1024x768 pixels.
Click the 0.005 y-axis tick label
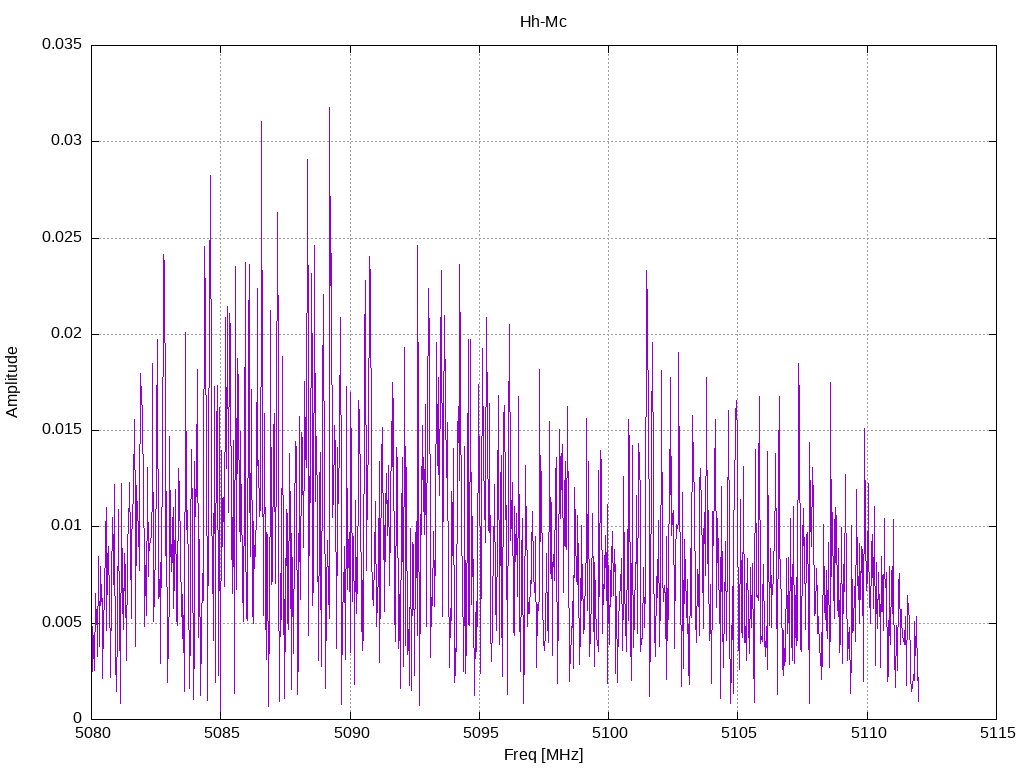(x=60, y=622)
